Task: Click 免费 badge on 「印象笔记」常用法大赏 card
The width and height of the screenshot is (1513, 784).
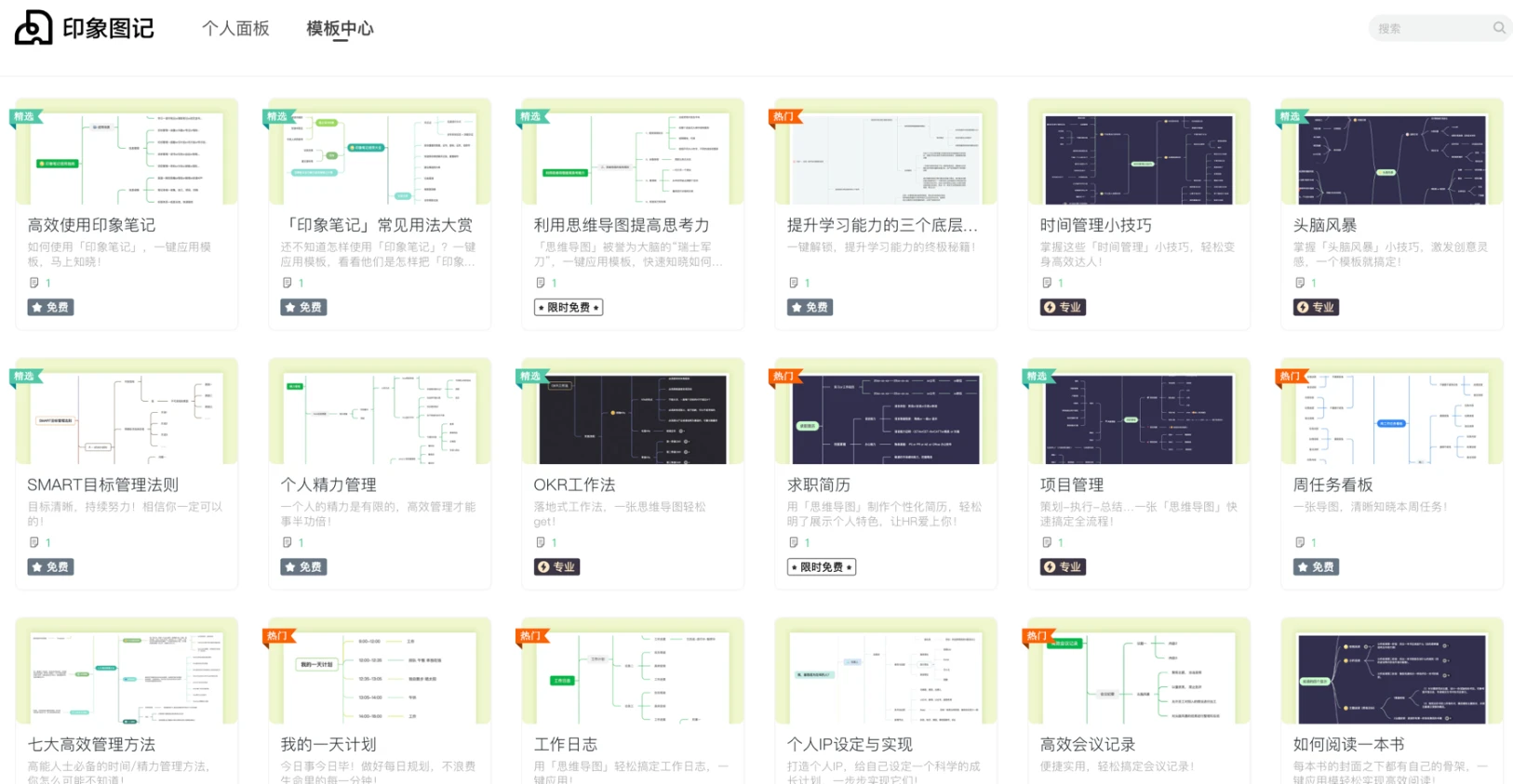Action: (x=304, y=307)
